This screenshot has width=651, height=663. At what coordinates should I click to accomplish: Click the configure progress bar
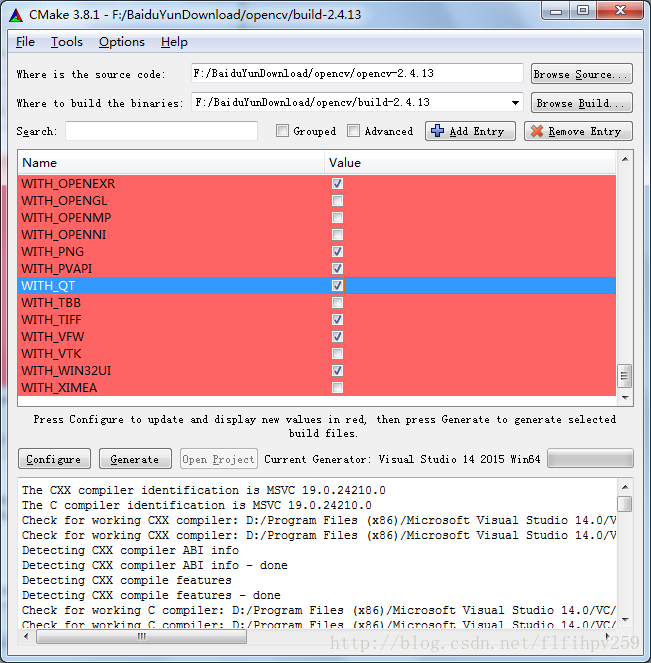click(590, 458)
